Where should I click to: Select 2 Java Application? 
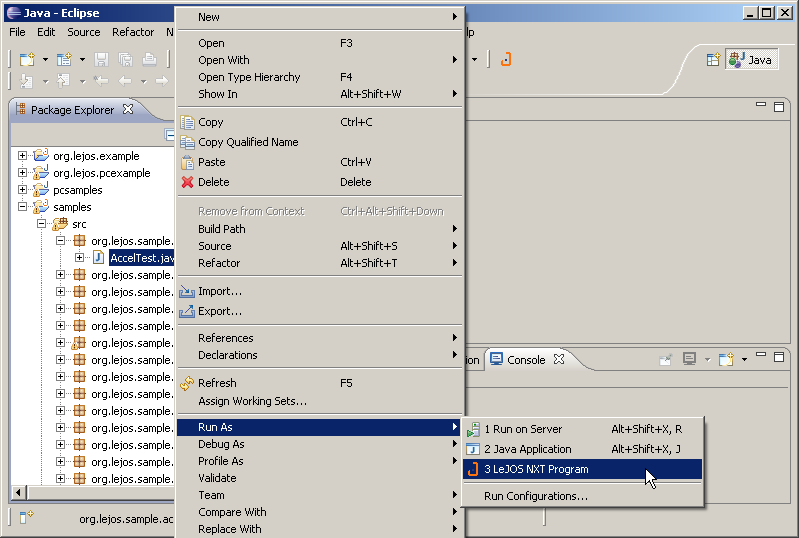point(582,449)
